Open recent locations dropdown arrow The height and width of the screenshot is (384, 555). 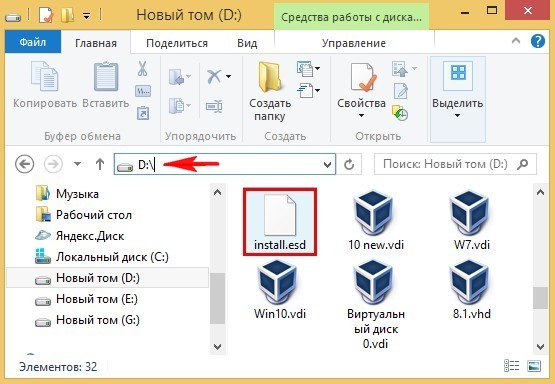78,164
